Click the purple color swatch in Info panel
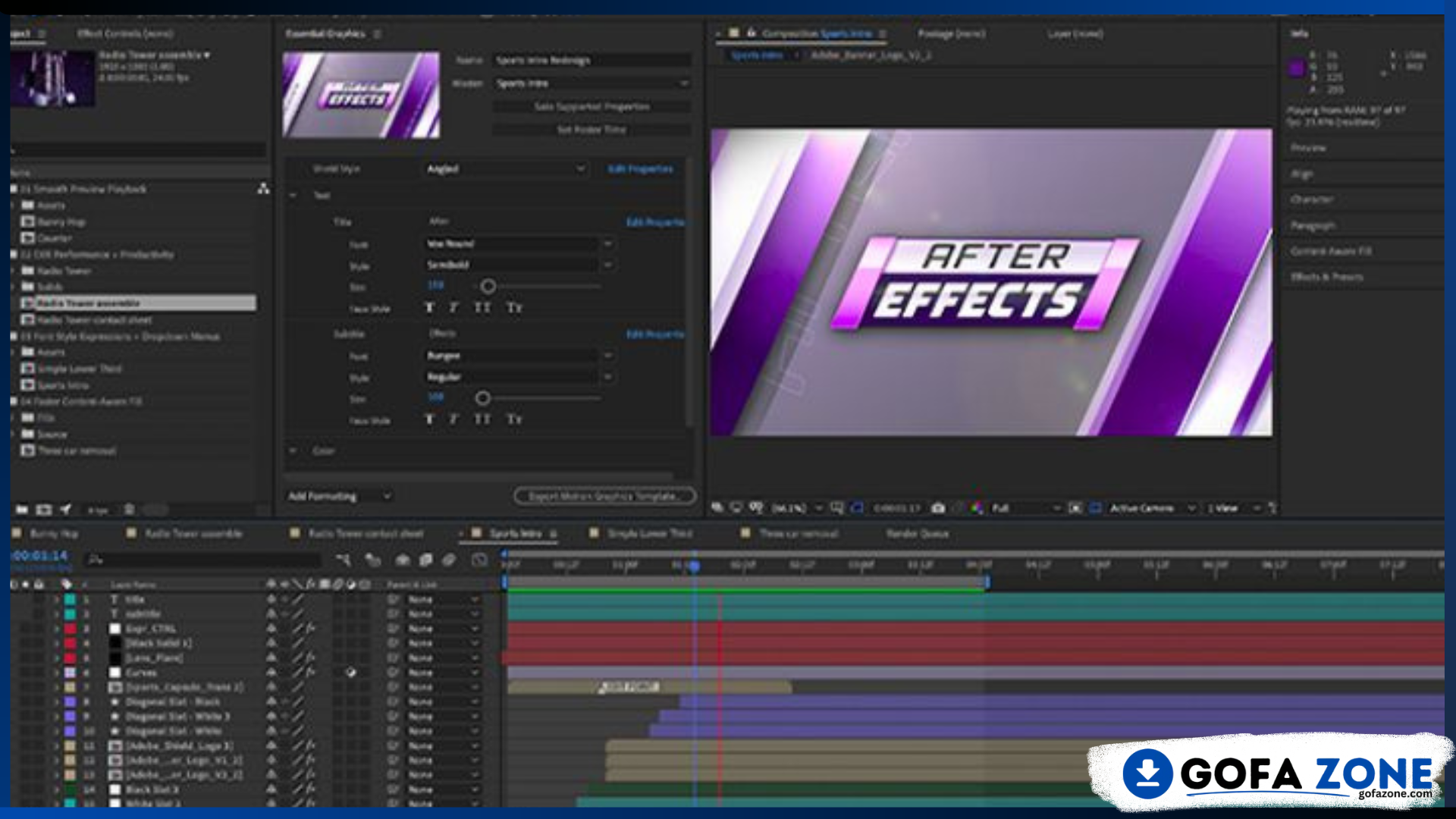 point(1297,69)
